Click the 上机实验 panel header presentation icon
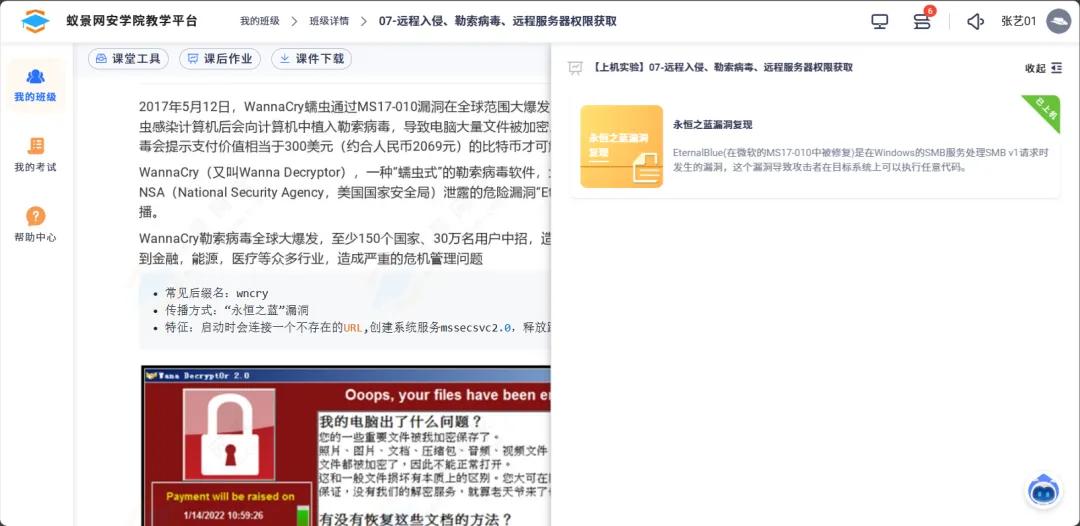The image size is (1080, 526). [575, 68]
